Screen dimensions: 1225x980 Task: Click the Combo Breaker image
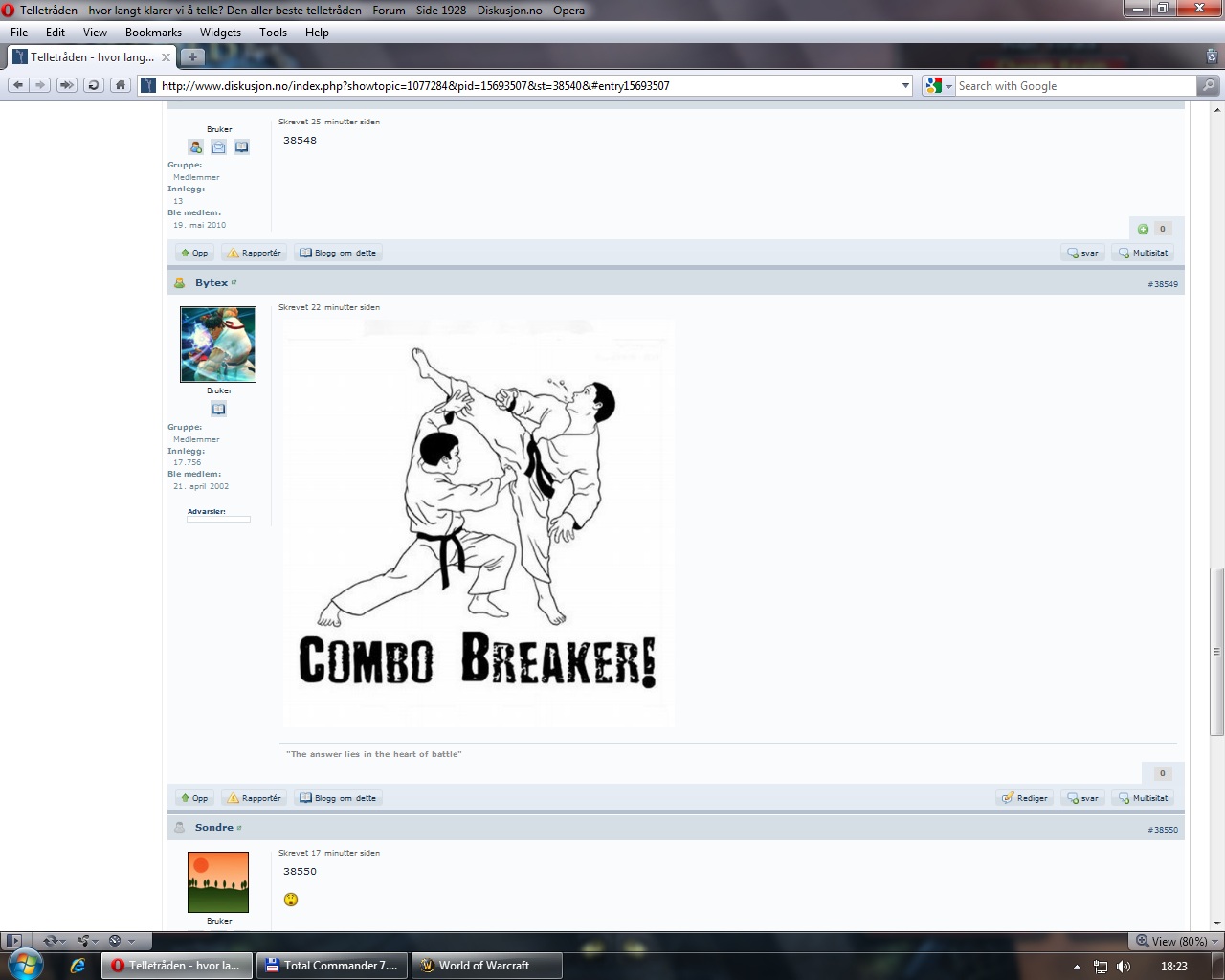[x=479, y=523]
